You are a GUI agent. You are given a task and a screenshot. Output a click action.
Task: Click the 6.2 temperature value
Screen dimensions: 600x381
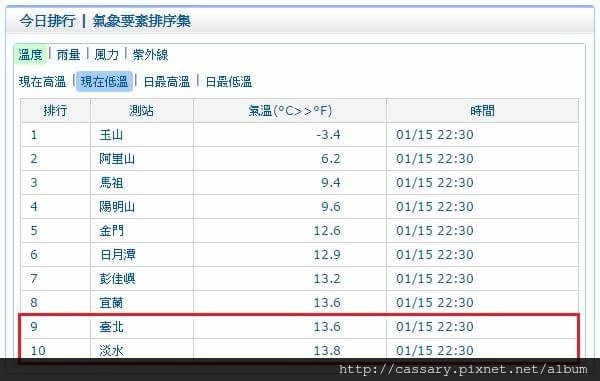[x=331, y=159]
